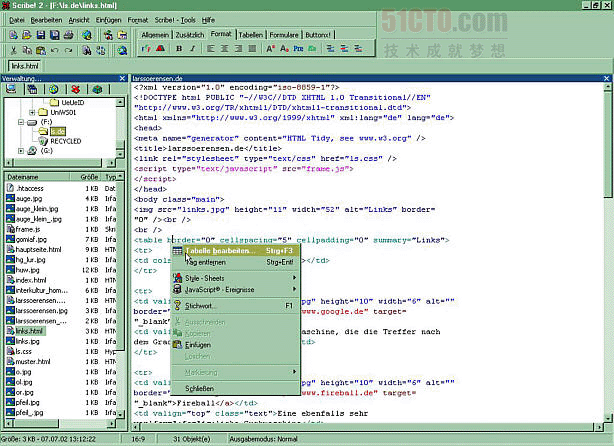Click the align center icon

(x=224, y=49)
